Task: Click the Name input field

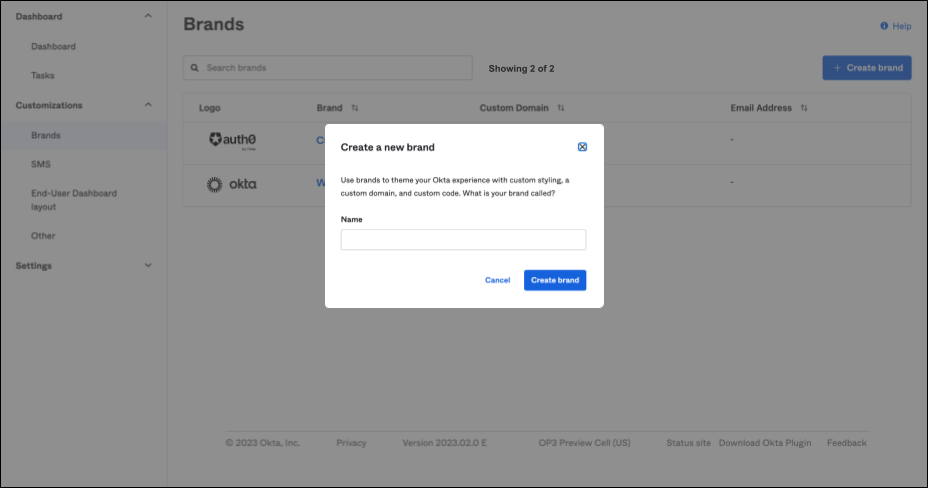Action: [463, 240]
